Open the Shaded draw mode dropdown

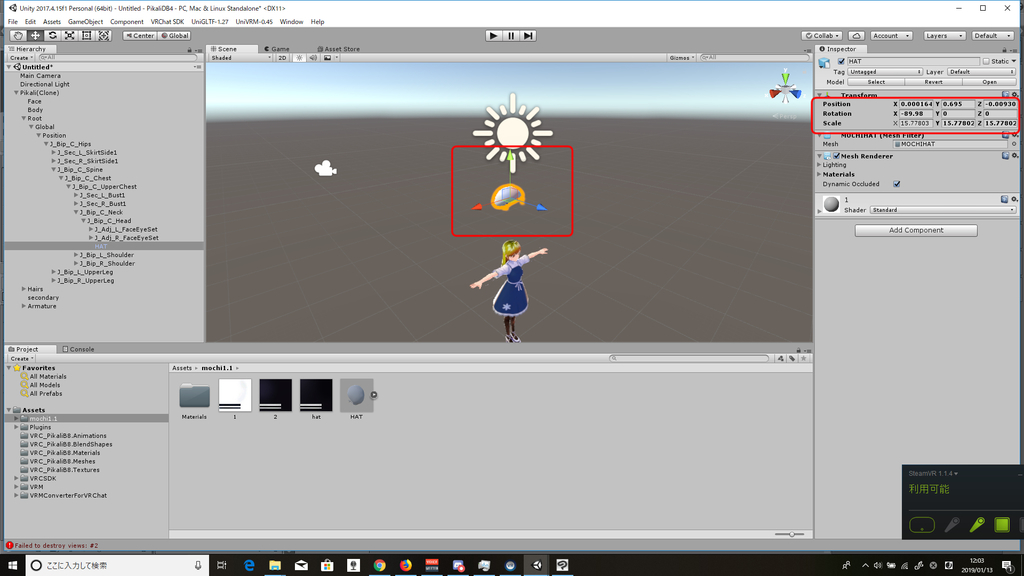240,57
